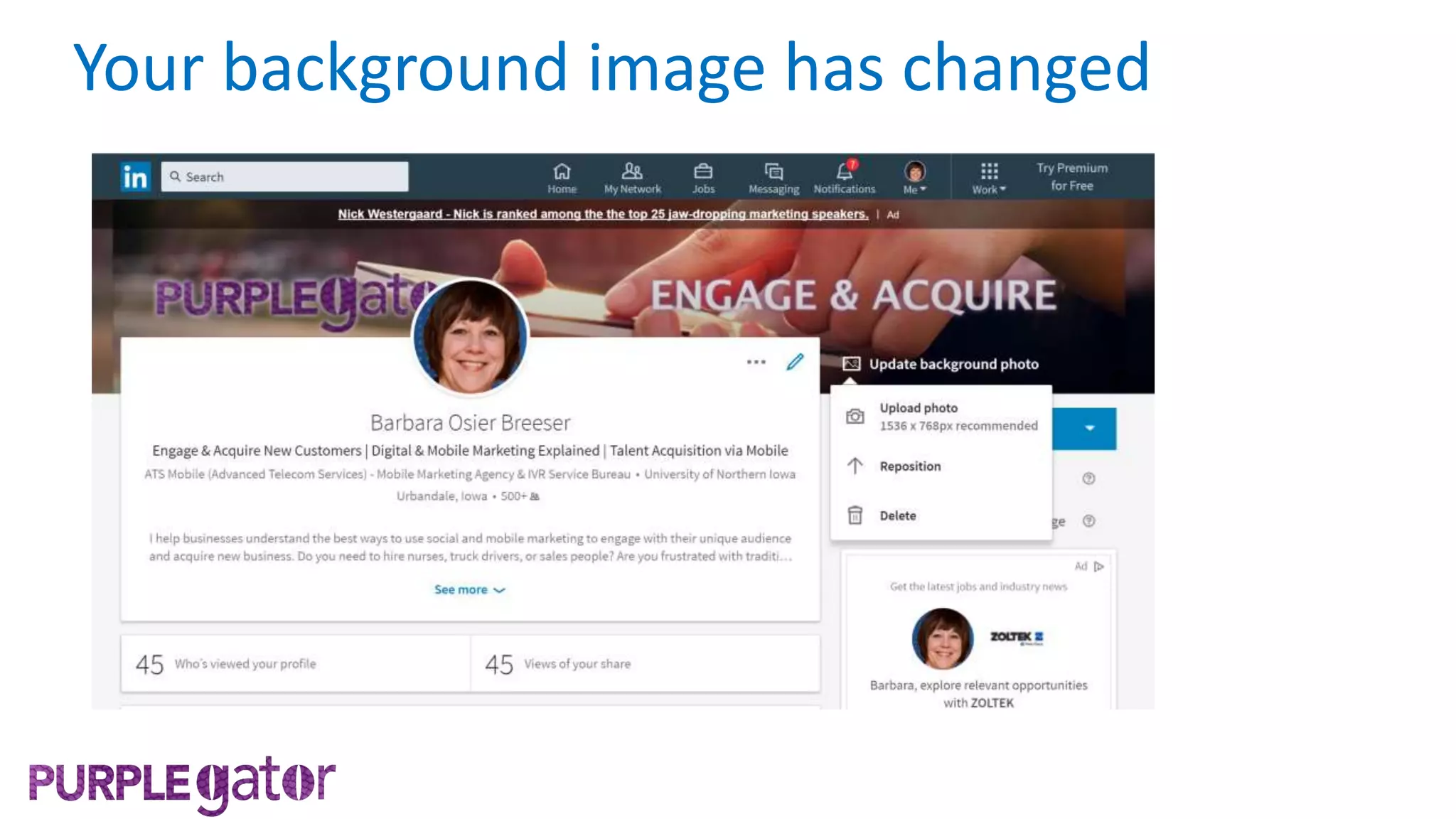Open the Jobs briefcase icon
Screen dimensions: 1456x819
(703, 178)
